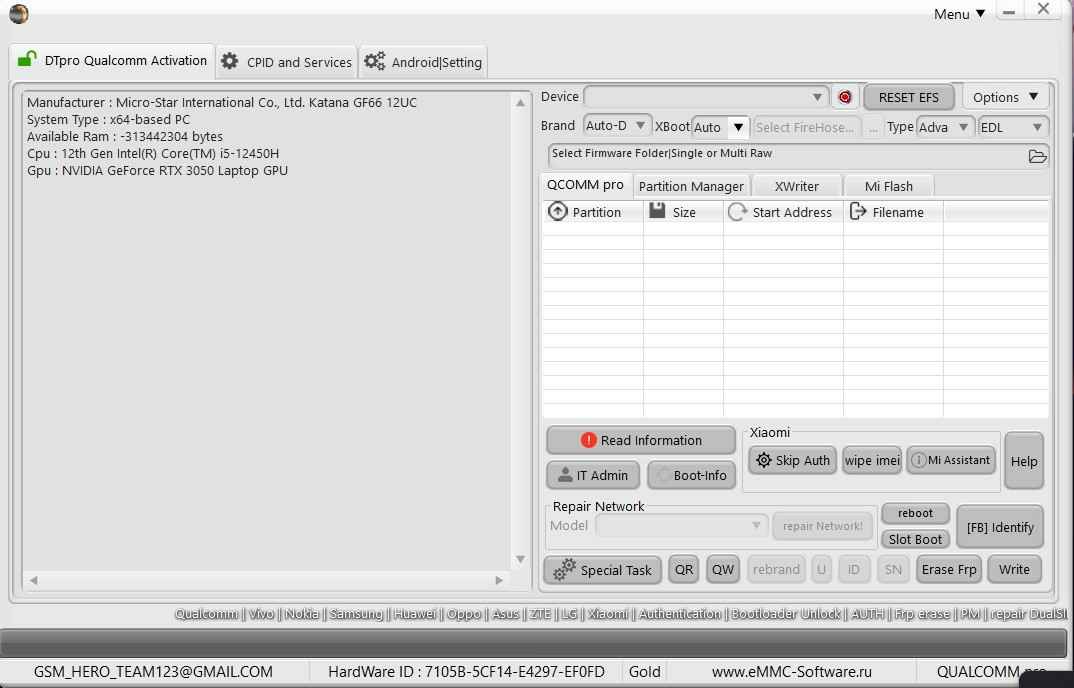1074x688 pixels.
Task: Click the GSM_HERO_TEAM123@GMAIL.COM status text
Action: click(153, 672)
